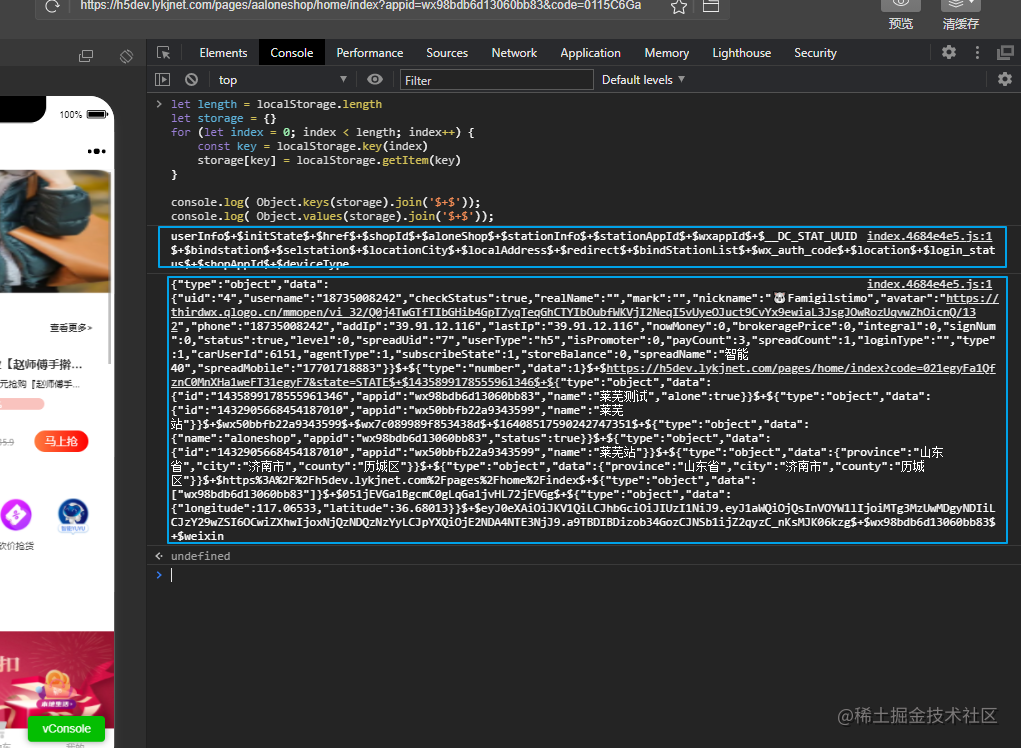Click the console Filter input field
The width and height of the screenshot is (1021, 748).
click(x=496, y=80)
